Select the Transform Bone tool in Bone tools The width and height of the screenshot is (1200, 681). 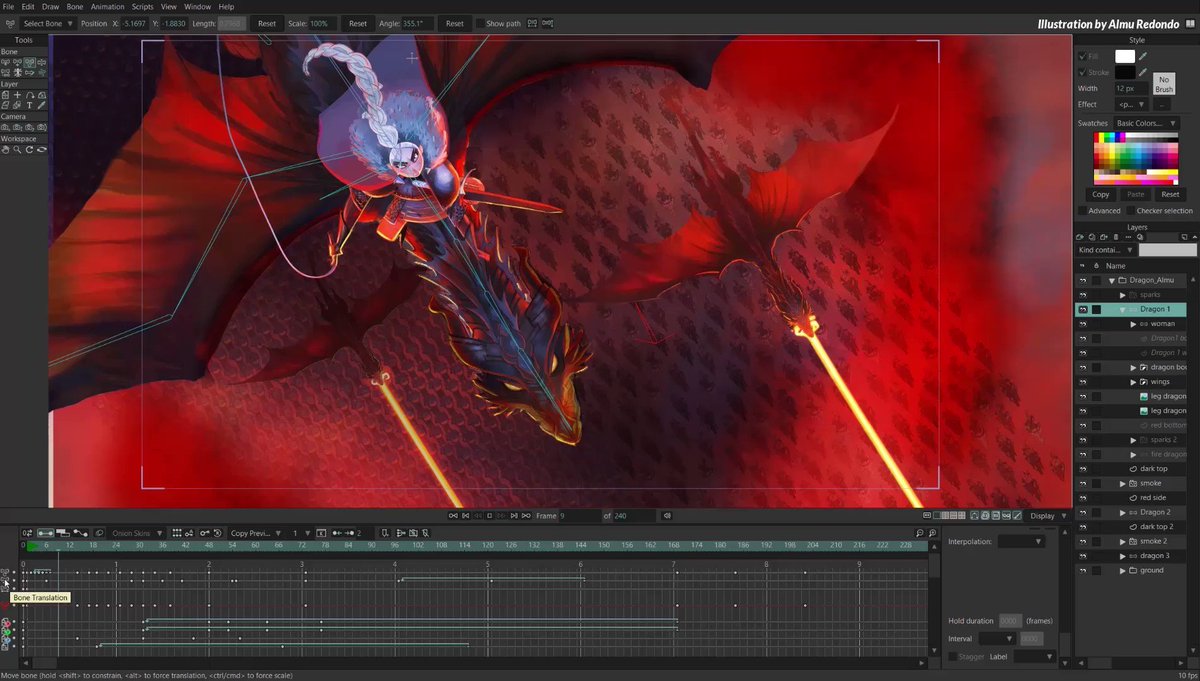coord(30,62)
